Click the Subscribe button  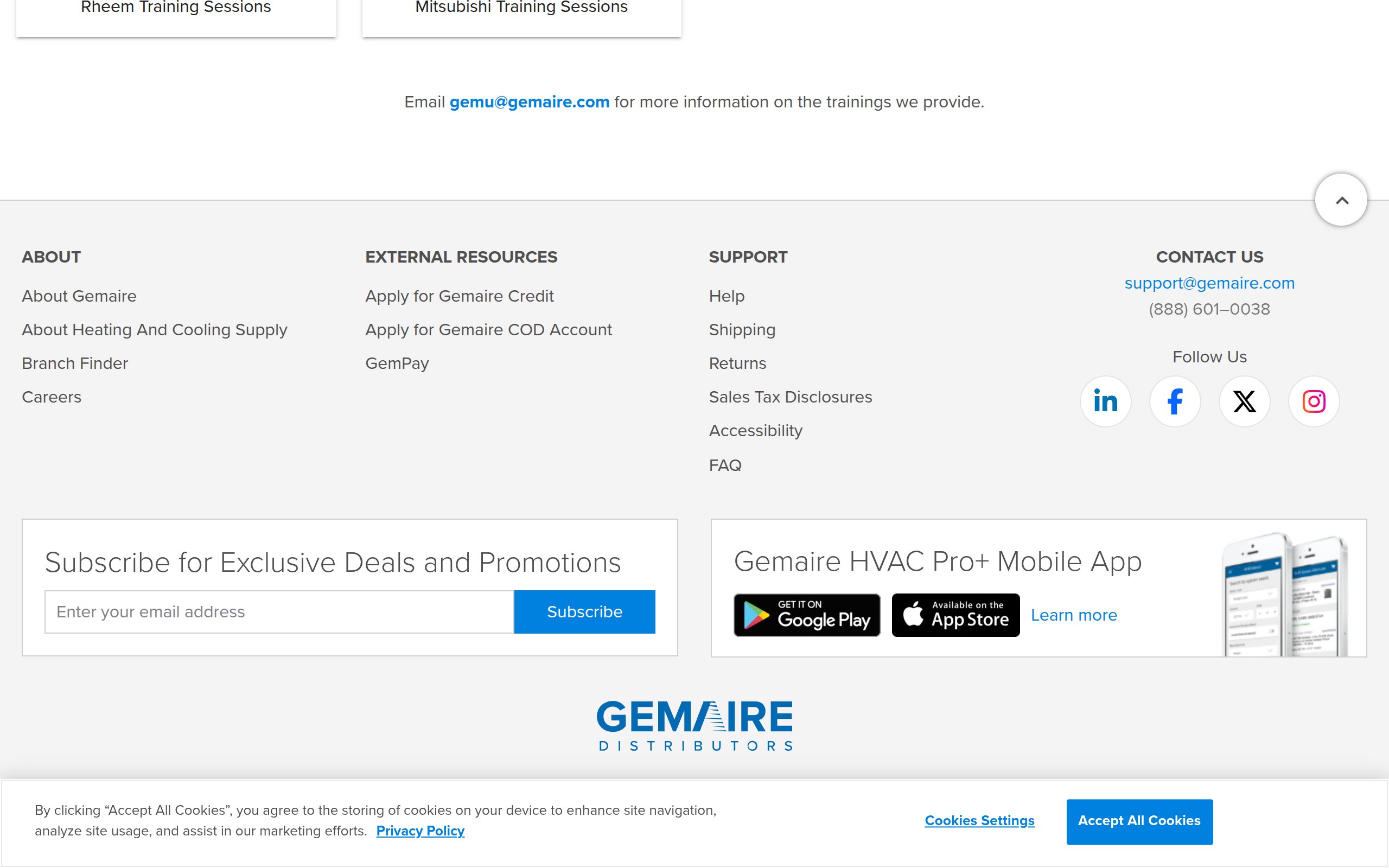584,612
